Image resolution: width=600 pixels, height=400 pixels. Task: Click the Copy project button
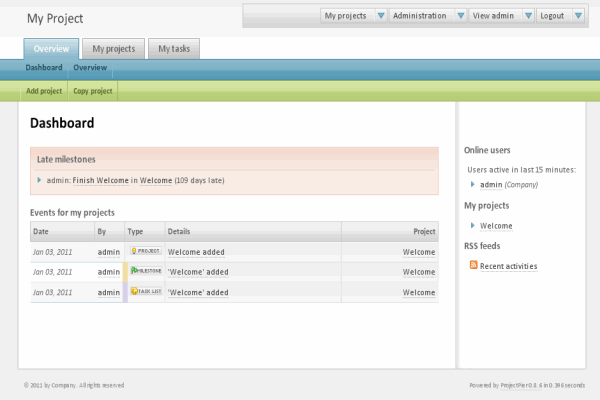tap(93, 91)
